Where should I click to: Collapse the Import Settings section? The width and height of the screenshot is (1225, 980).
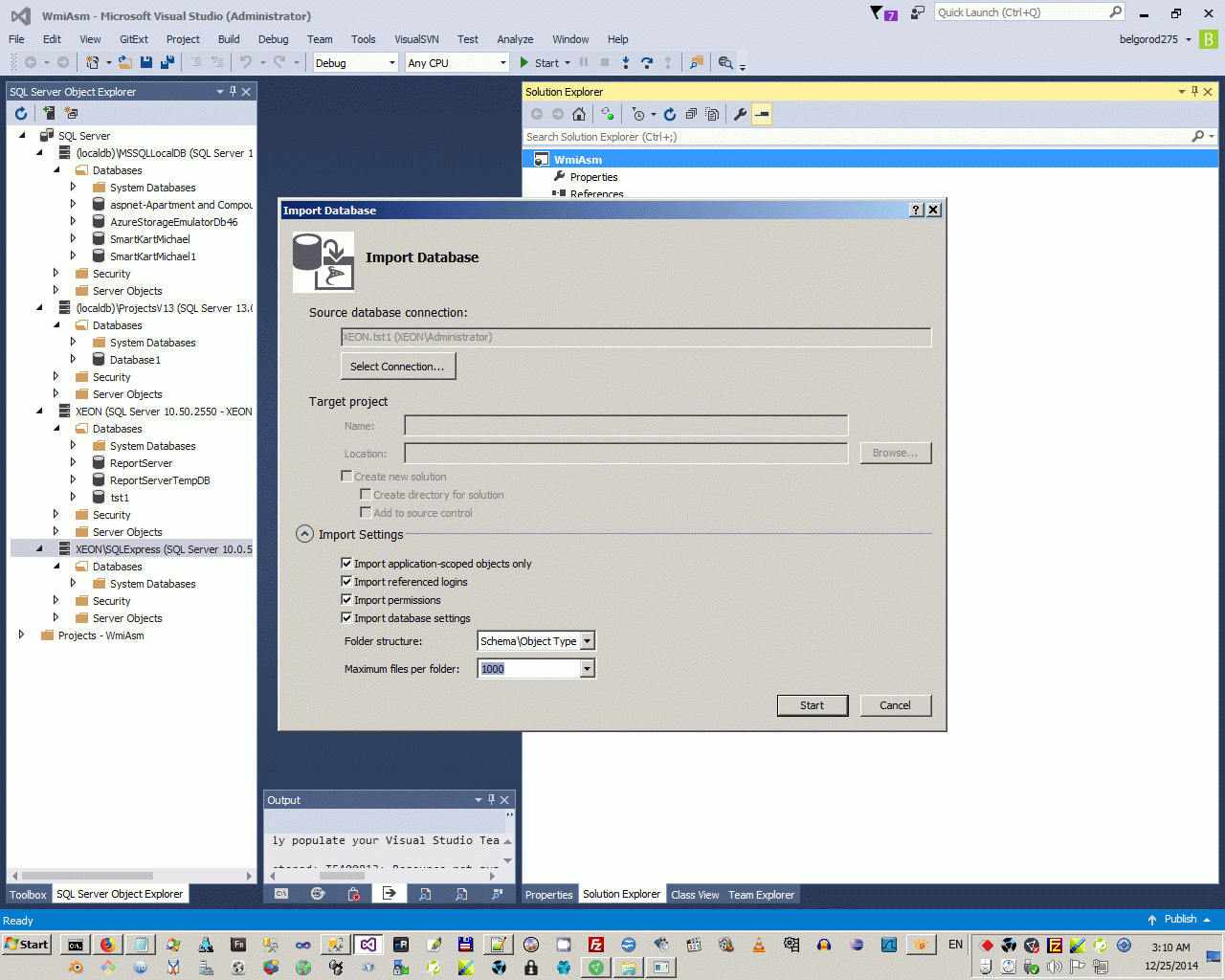pos(304,534)
